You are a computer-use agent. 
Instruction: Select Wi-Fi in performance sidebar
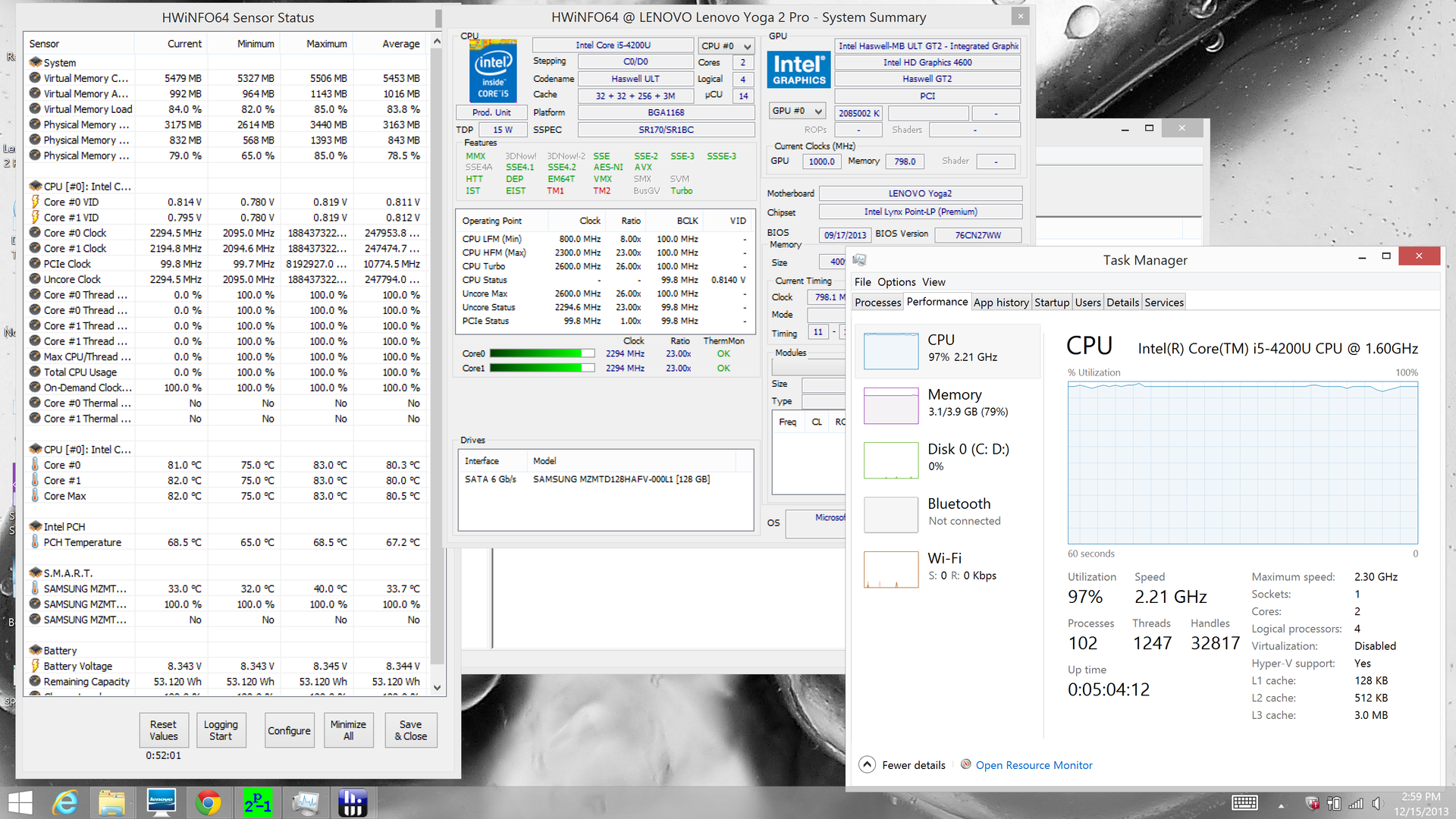(947, 569)
